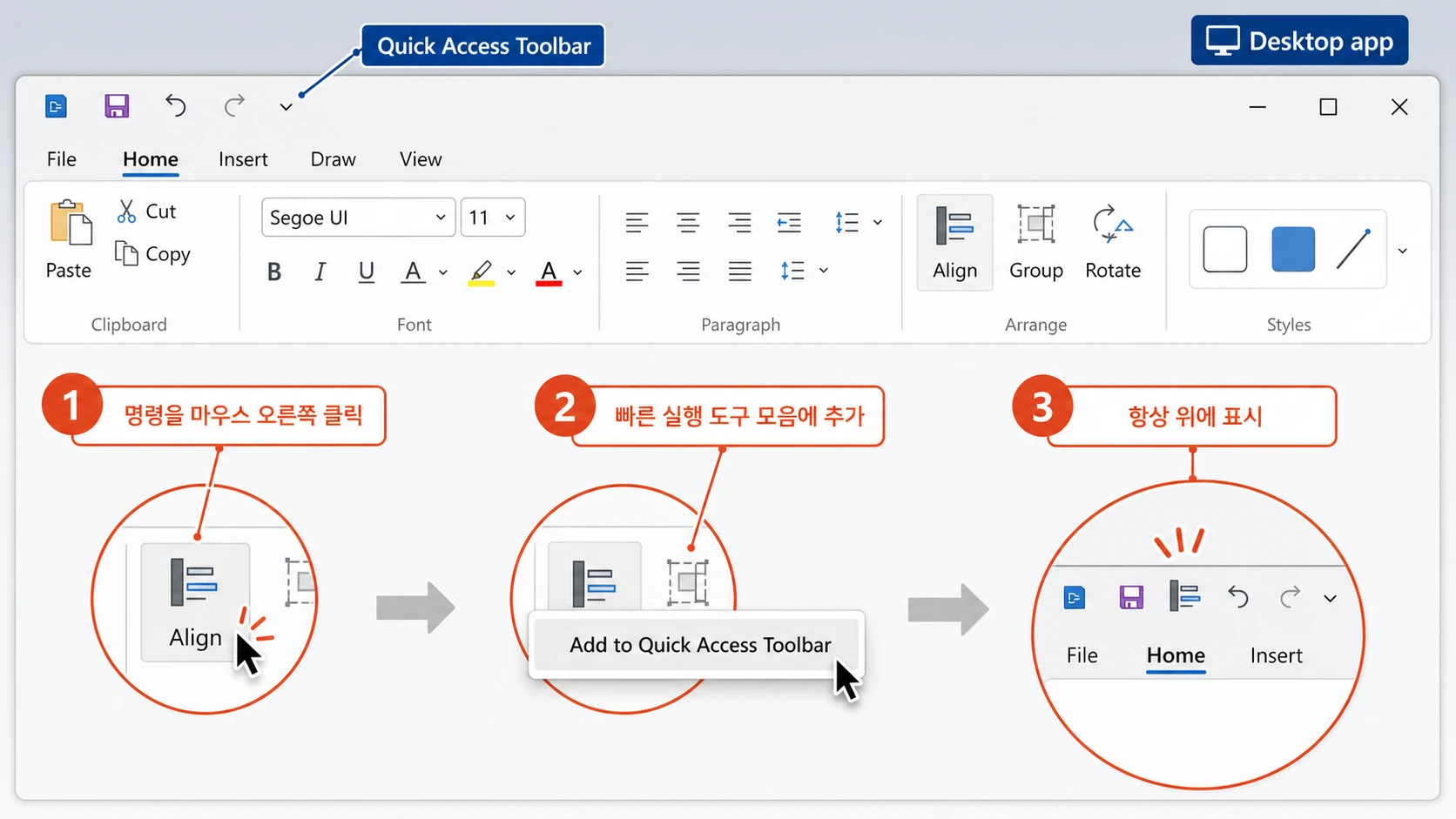Screen dimensions: 1456x819
Task: Open the Segoe UI font name dropdown
Action: [358, 218]
